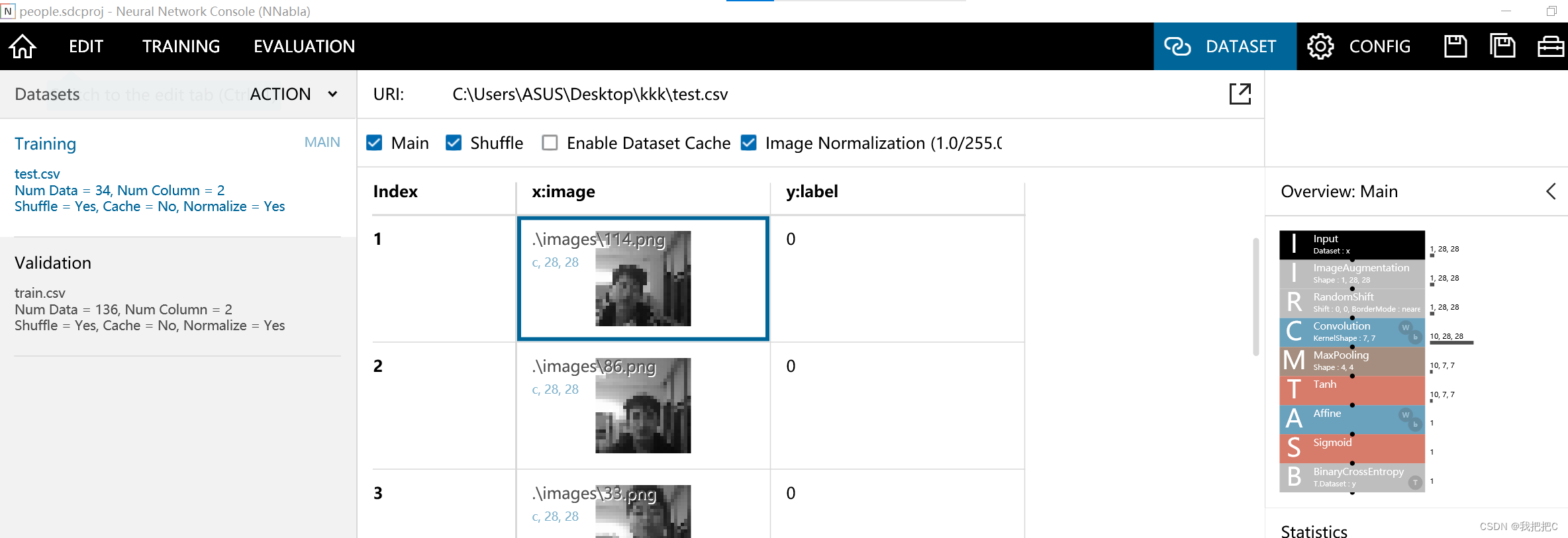The image size is (1568, 538).
Task: Open CONFIG gear settings
Action: (1320, 46)
